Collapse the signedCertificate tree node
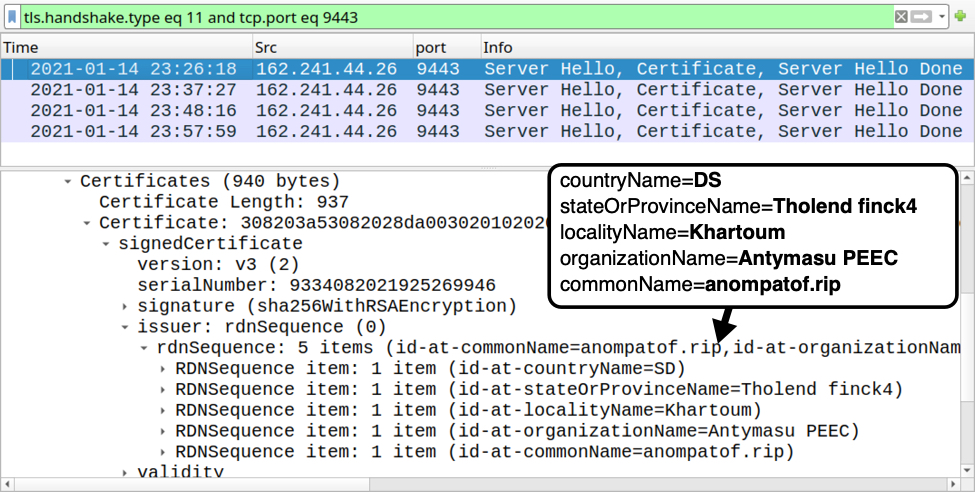Image resolution: width=975 pixels, height=492 pixels. (106, 244)
